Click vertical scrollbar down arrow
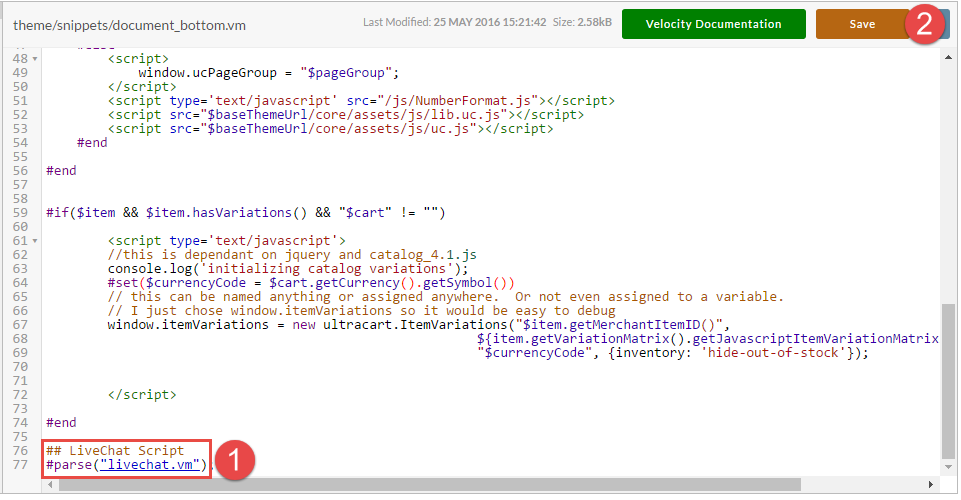The height and width of the screenshot is (500, 961). [x=948, y=467]
